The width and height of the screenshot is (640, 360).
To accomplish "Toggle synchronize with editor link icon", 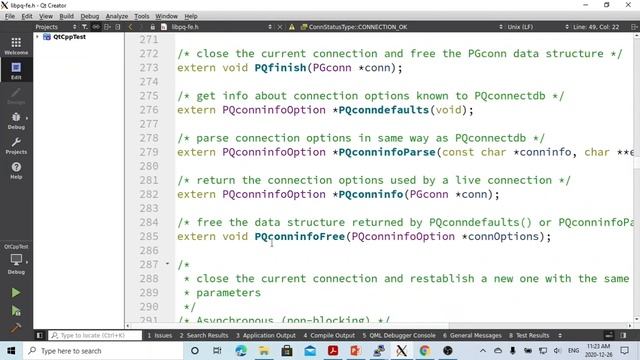I will pyautogui.click(x=96, y=27).
